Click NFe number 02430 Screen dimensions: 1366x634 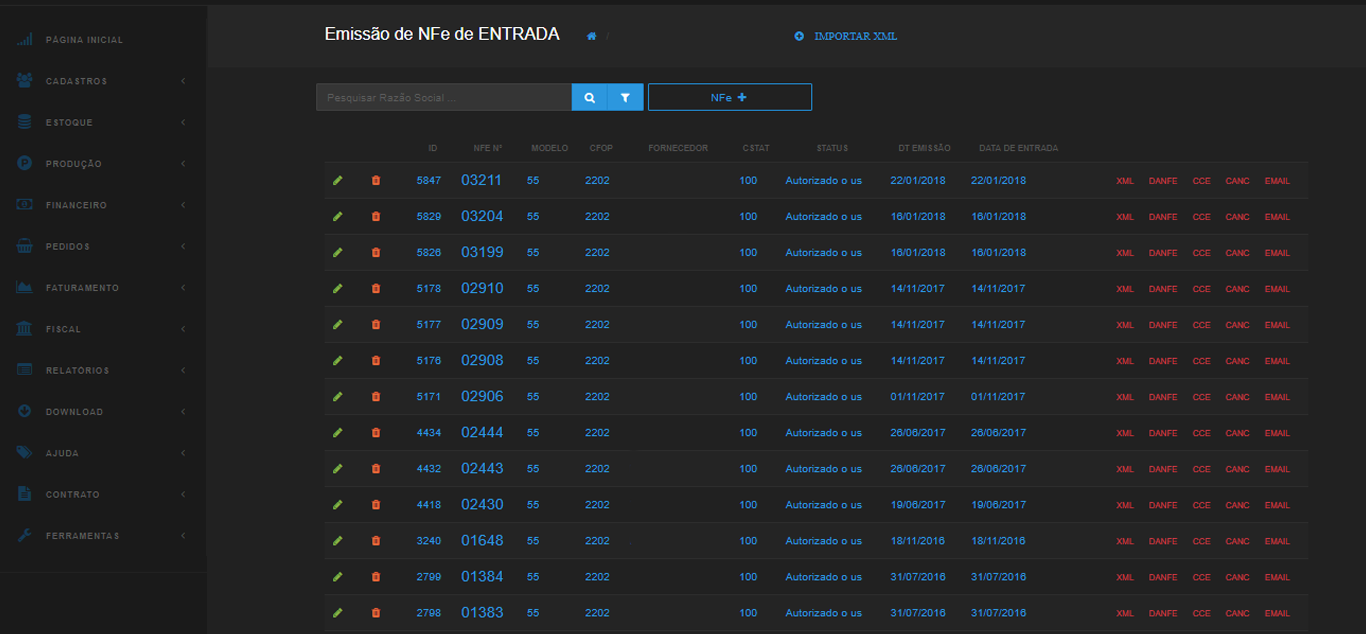pos(482,505)
